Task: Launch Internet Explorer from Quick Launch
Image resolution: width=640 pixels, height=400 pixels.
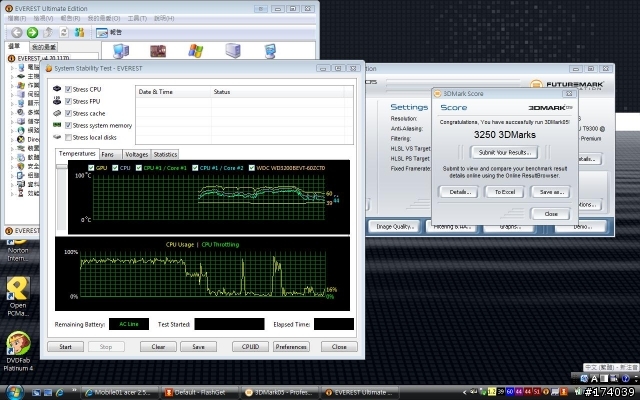Action: pyautogui.click(x=60, y=393)
